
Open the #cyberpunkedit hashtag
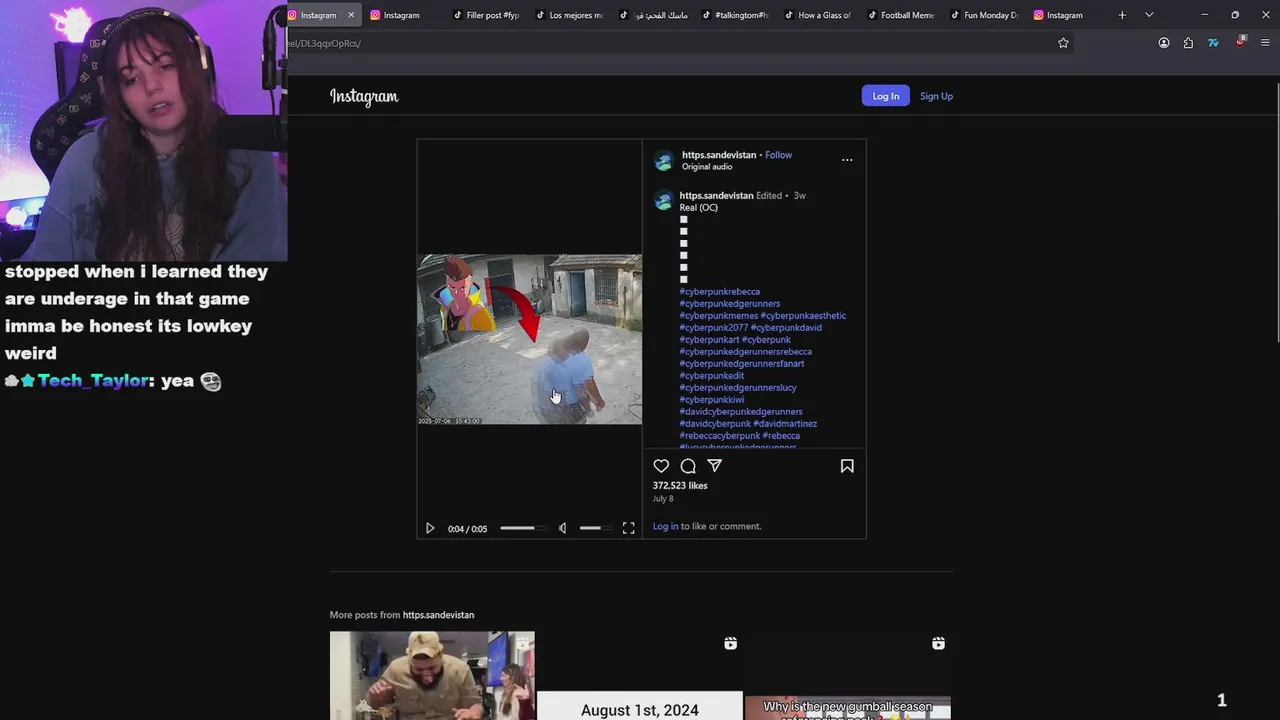(712, 376)
